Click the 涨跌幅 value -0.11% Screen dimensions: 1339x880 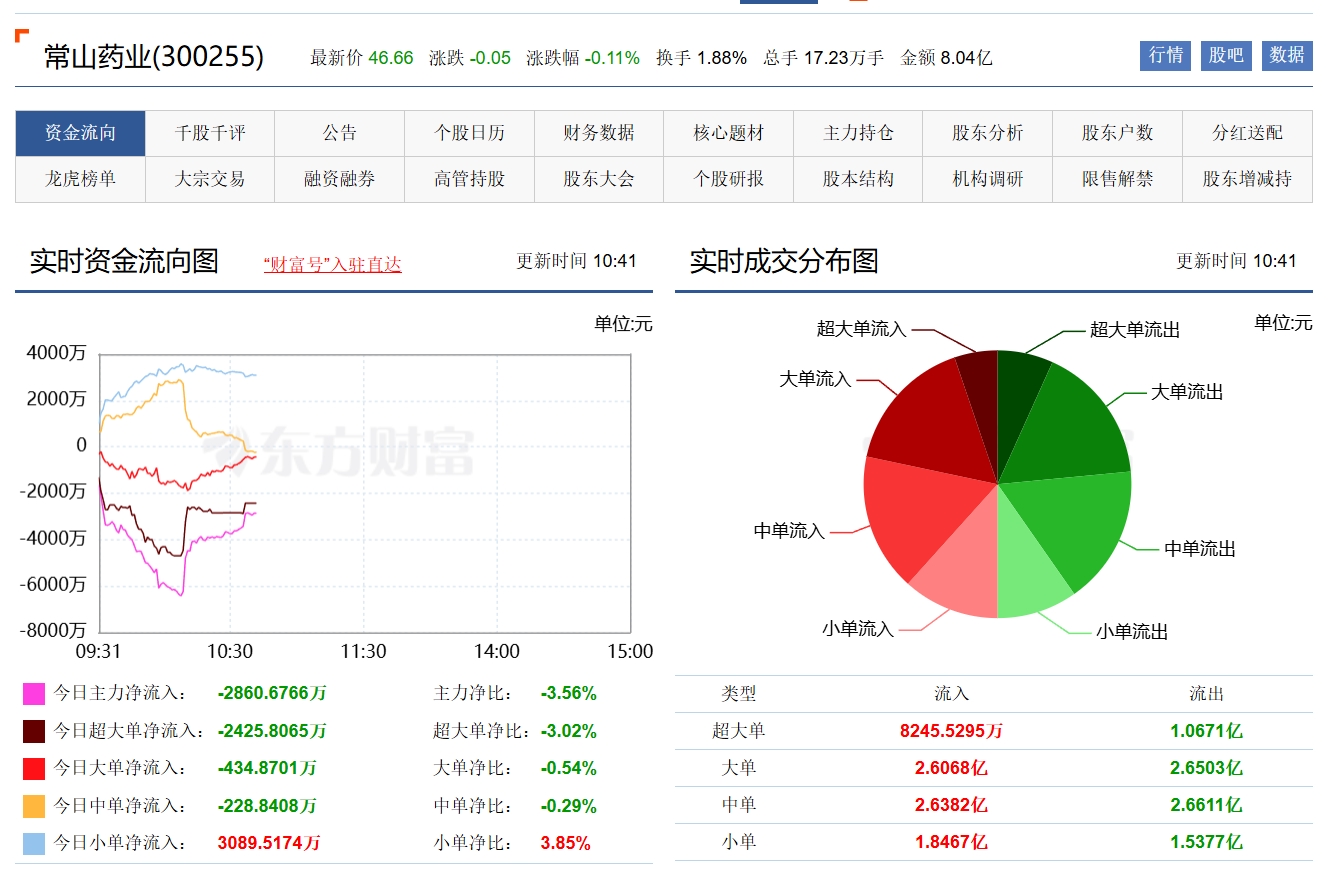[612, 58]
